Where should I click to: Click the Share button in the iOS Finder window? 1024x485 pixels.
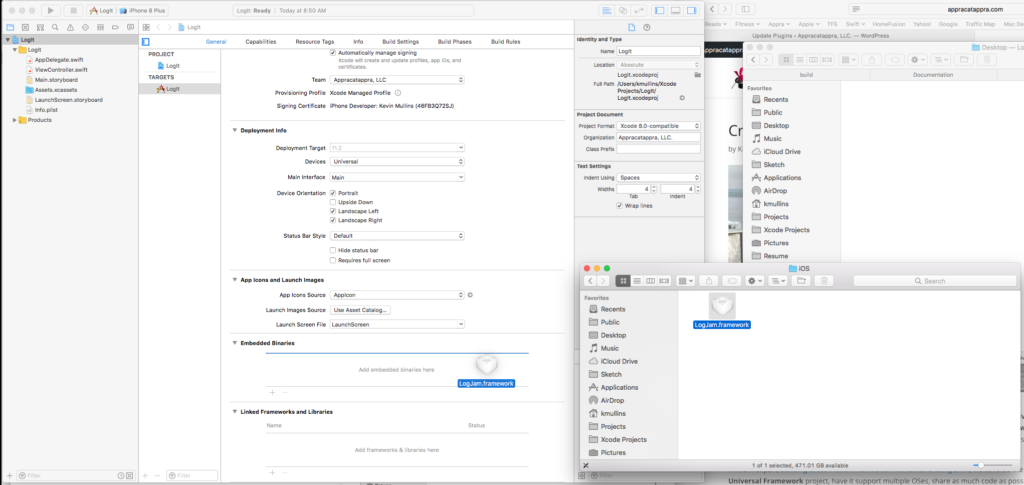[709, 281]
